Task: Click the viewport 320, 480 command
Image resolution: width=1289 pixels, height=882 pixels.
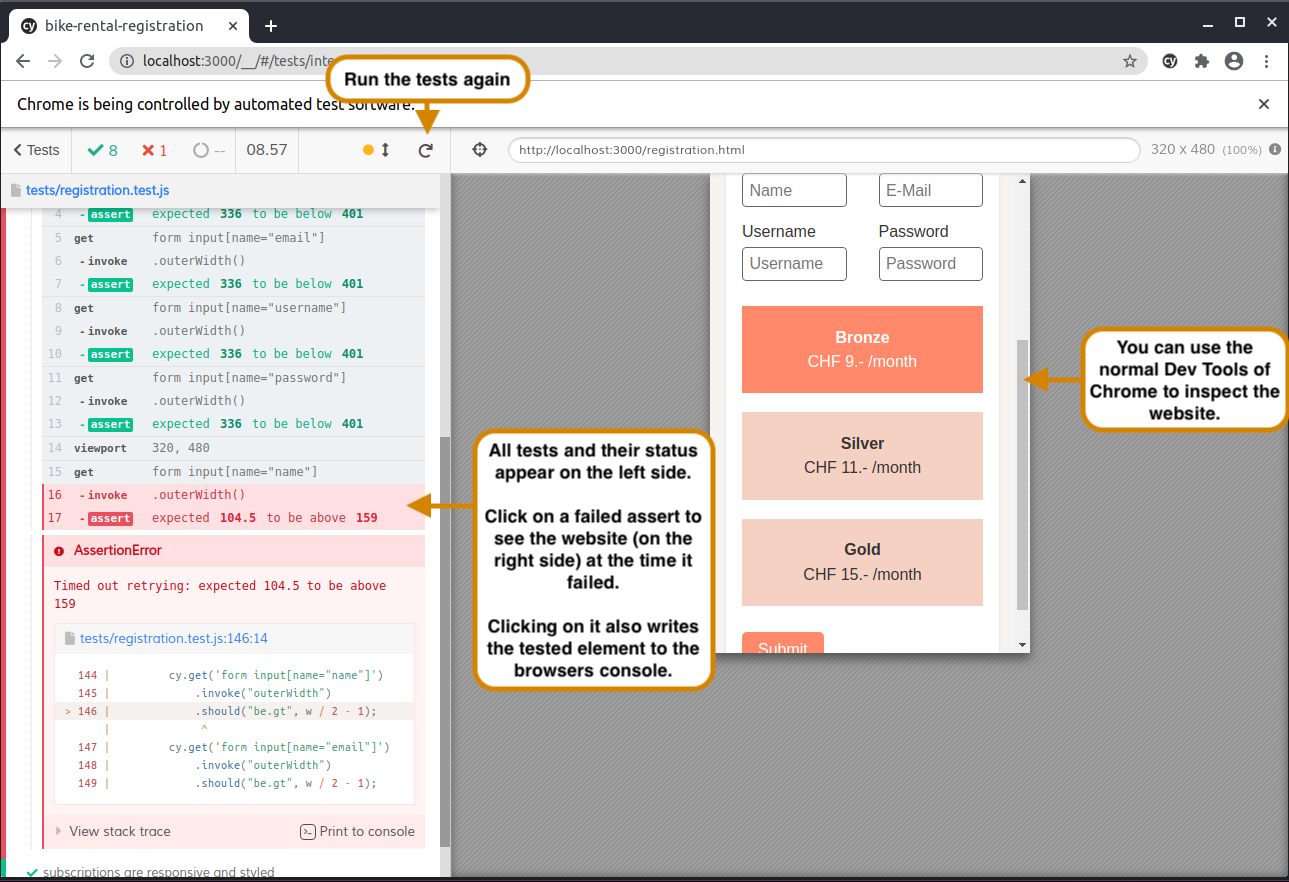Action: click(x=235, y=448)
